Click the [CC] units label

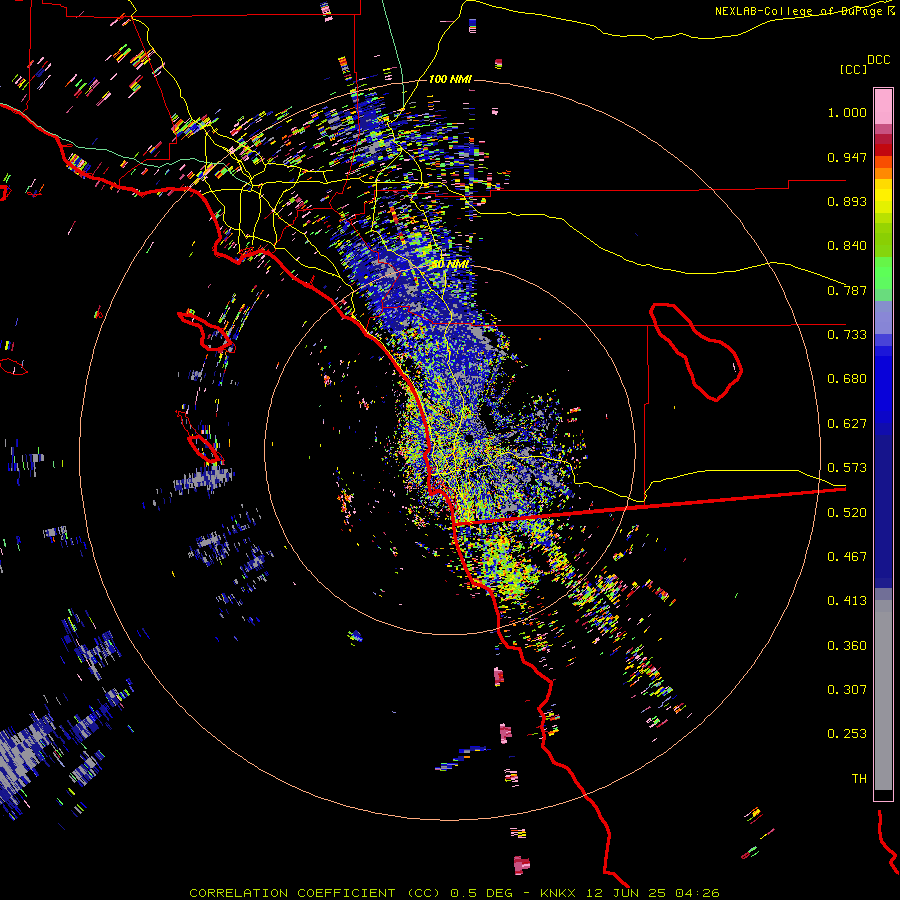(853, 69)
